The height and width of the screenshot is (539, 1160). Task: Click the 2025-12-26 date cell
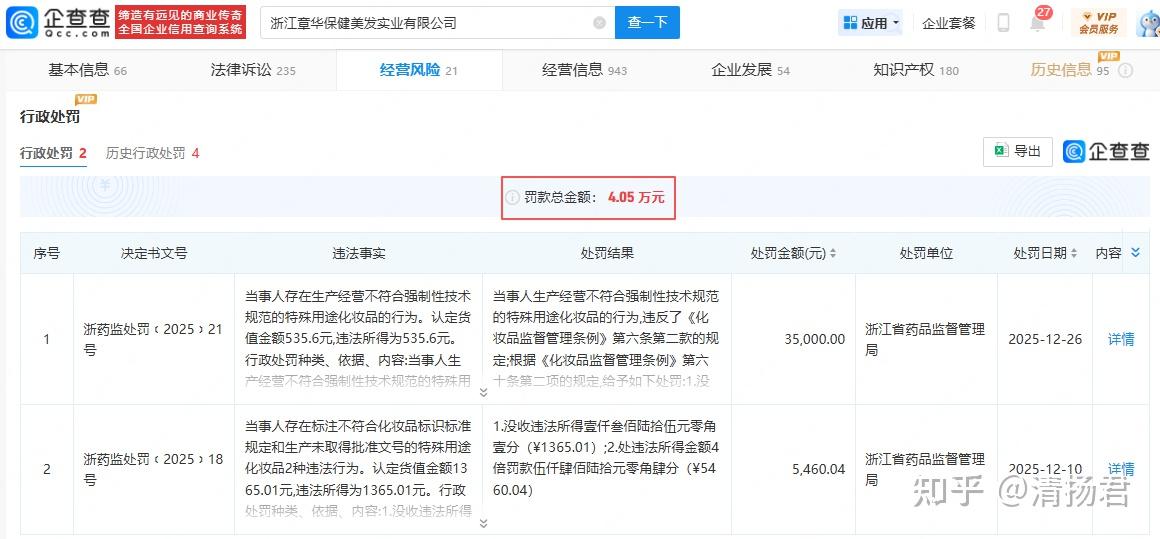pyautogui.click(x=1045, y=339)
